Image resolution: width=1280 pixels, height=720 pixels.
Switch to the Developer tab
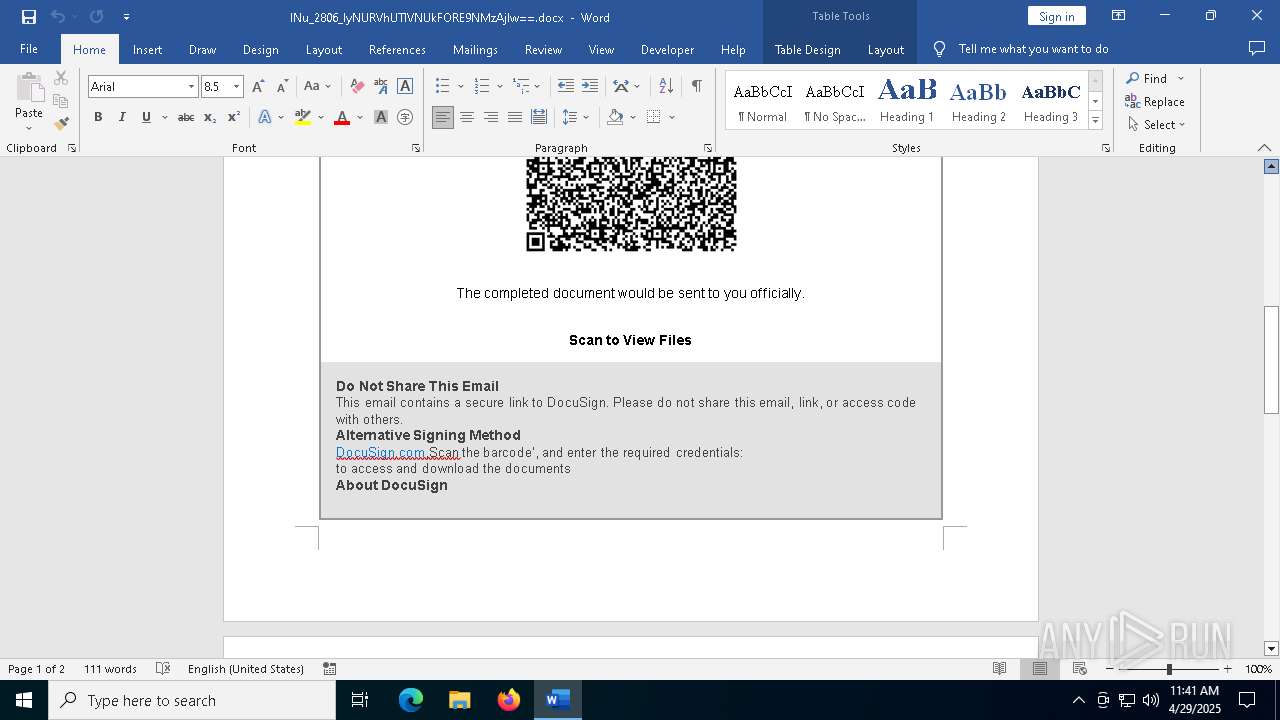(x=667, y=49)
